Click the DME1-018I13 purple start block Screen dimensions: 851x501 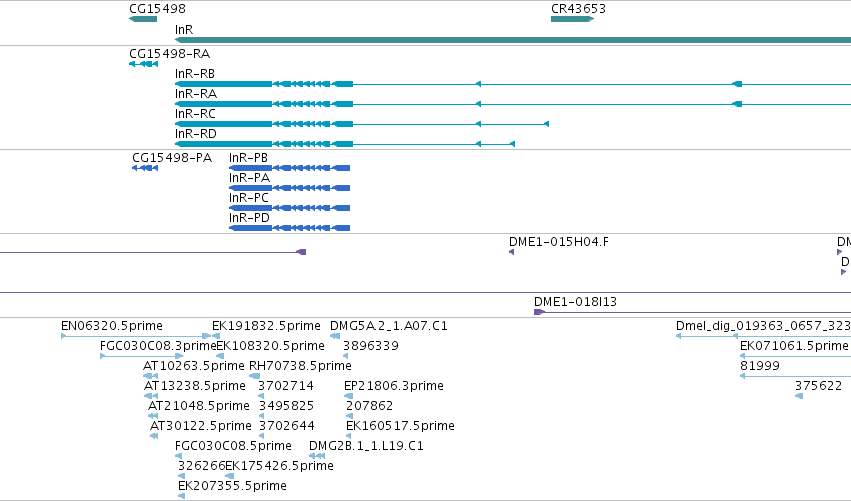pos(539,312)
